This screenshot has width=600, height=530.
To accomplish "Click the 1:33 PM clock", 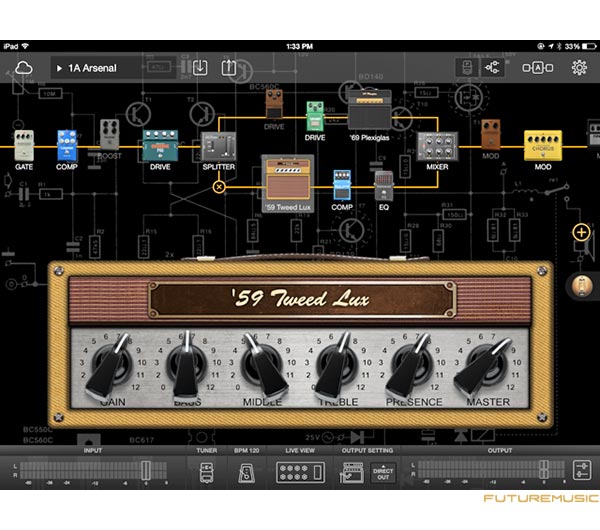I will (300, 46).
